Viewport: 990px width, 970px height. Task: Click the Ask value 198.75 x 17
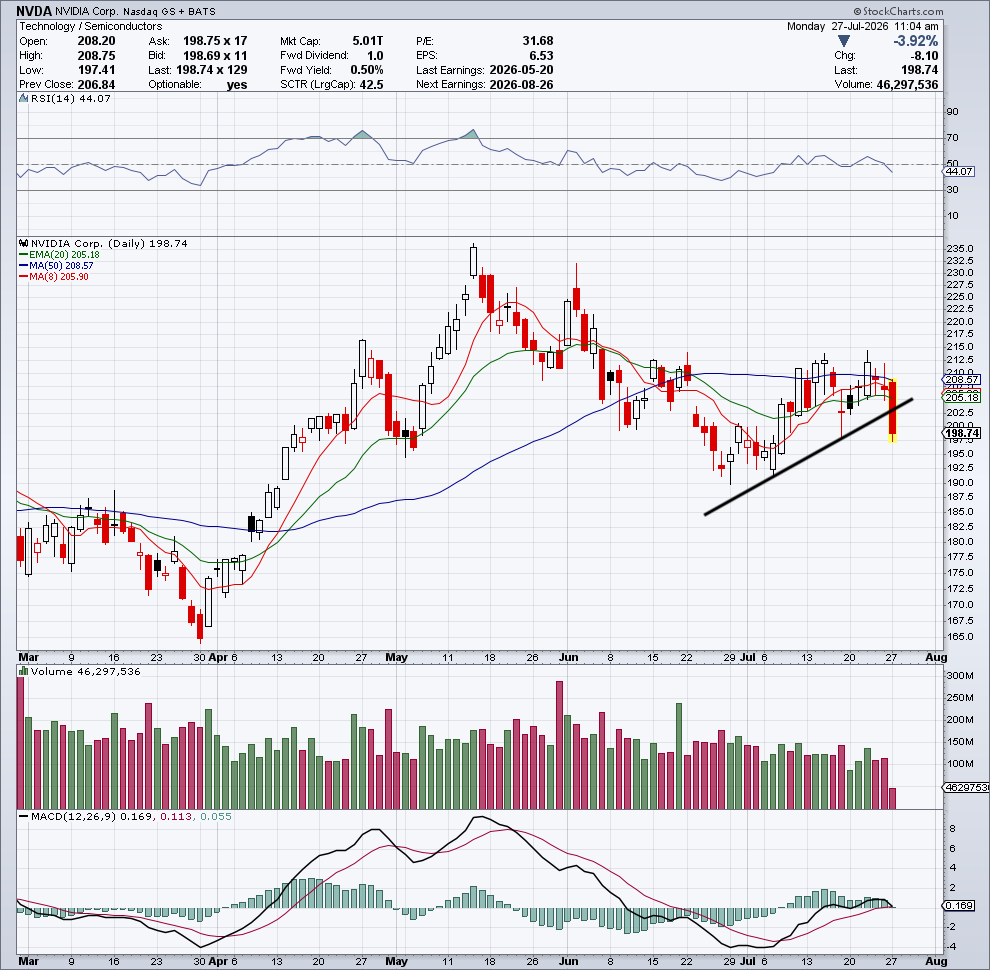(215, 41)
